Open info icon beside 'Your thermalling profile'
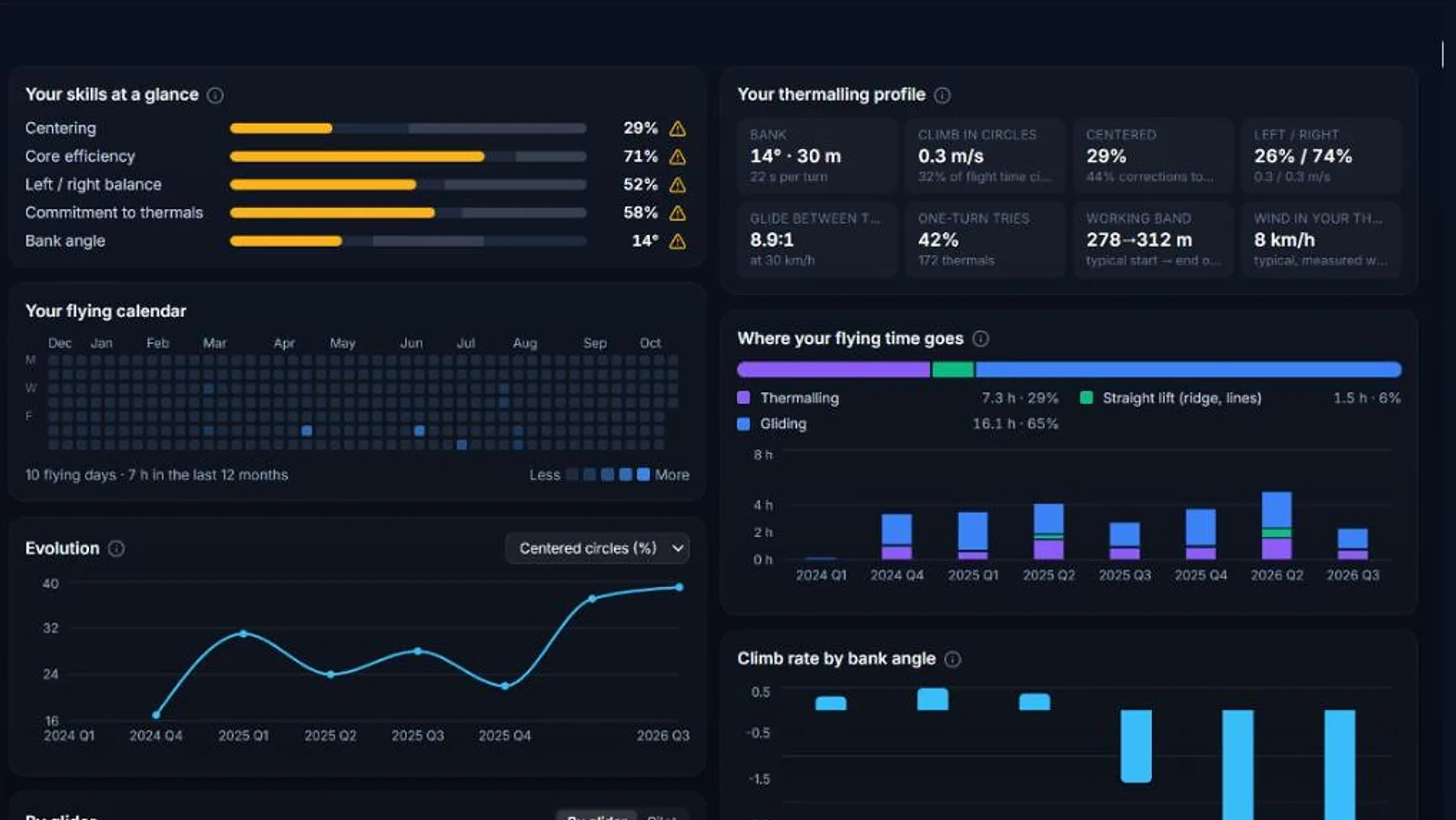This screenshot has height=820, width=1456. point(942,95)
